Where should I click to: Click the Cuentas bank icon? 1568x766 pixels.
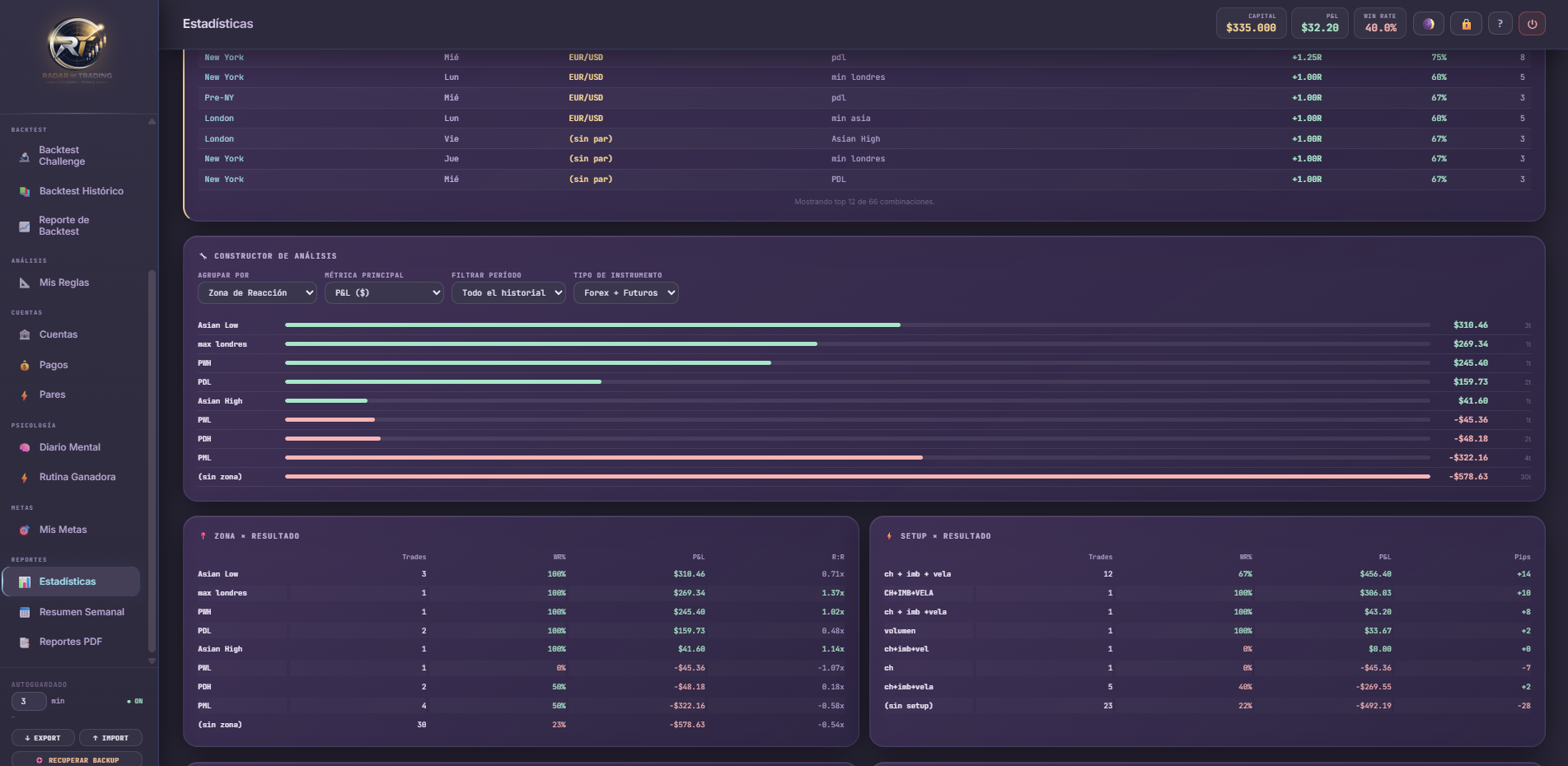pyautogui.click(x=25, y=334)
